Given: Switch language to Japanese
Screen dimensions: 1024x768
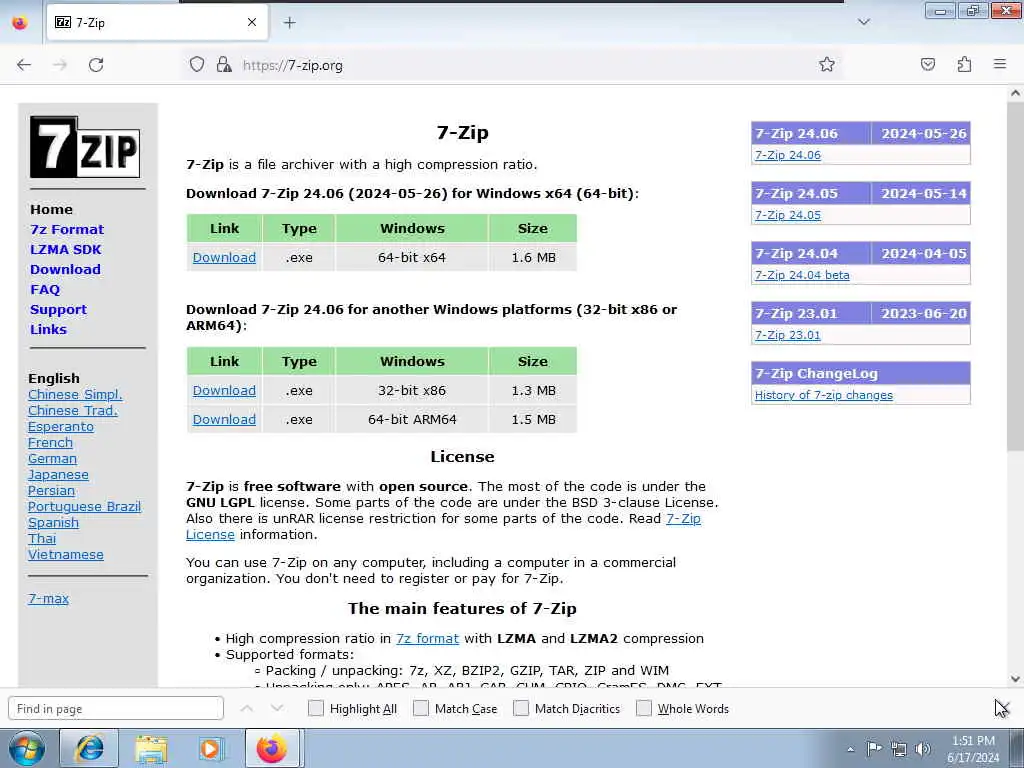Looking at the screenshot, I should (x=58, y=475).
